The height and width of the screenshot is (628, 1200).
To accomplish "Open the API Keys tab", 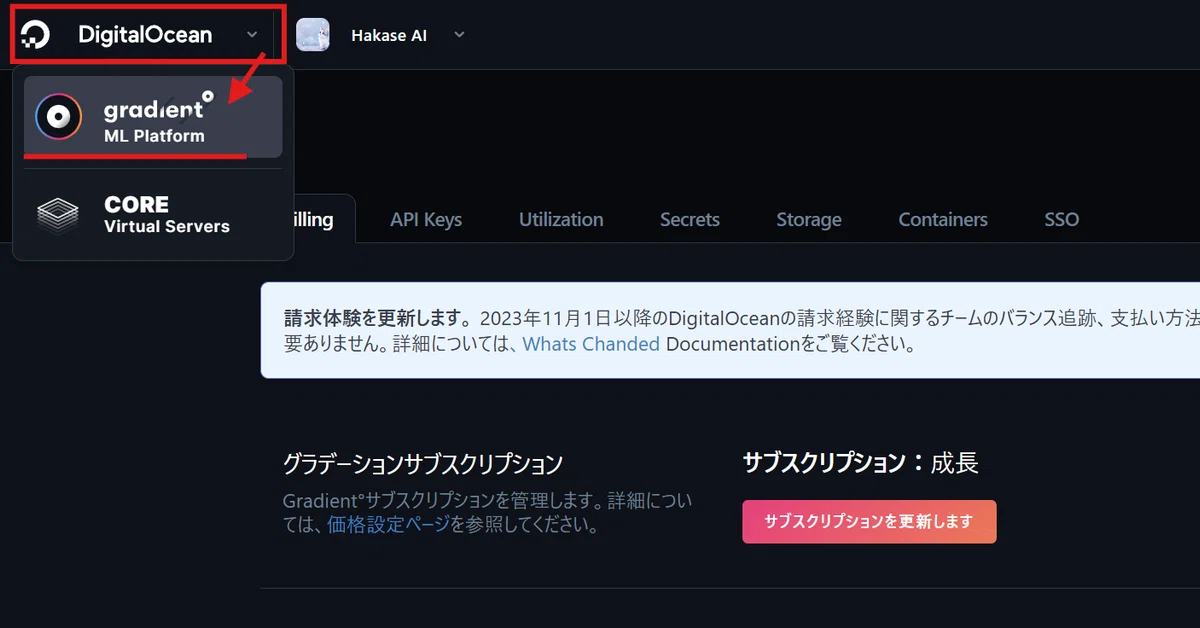I will (426, 219).
